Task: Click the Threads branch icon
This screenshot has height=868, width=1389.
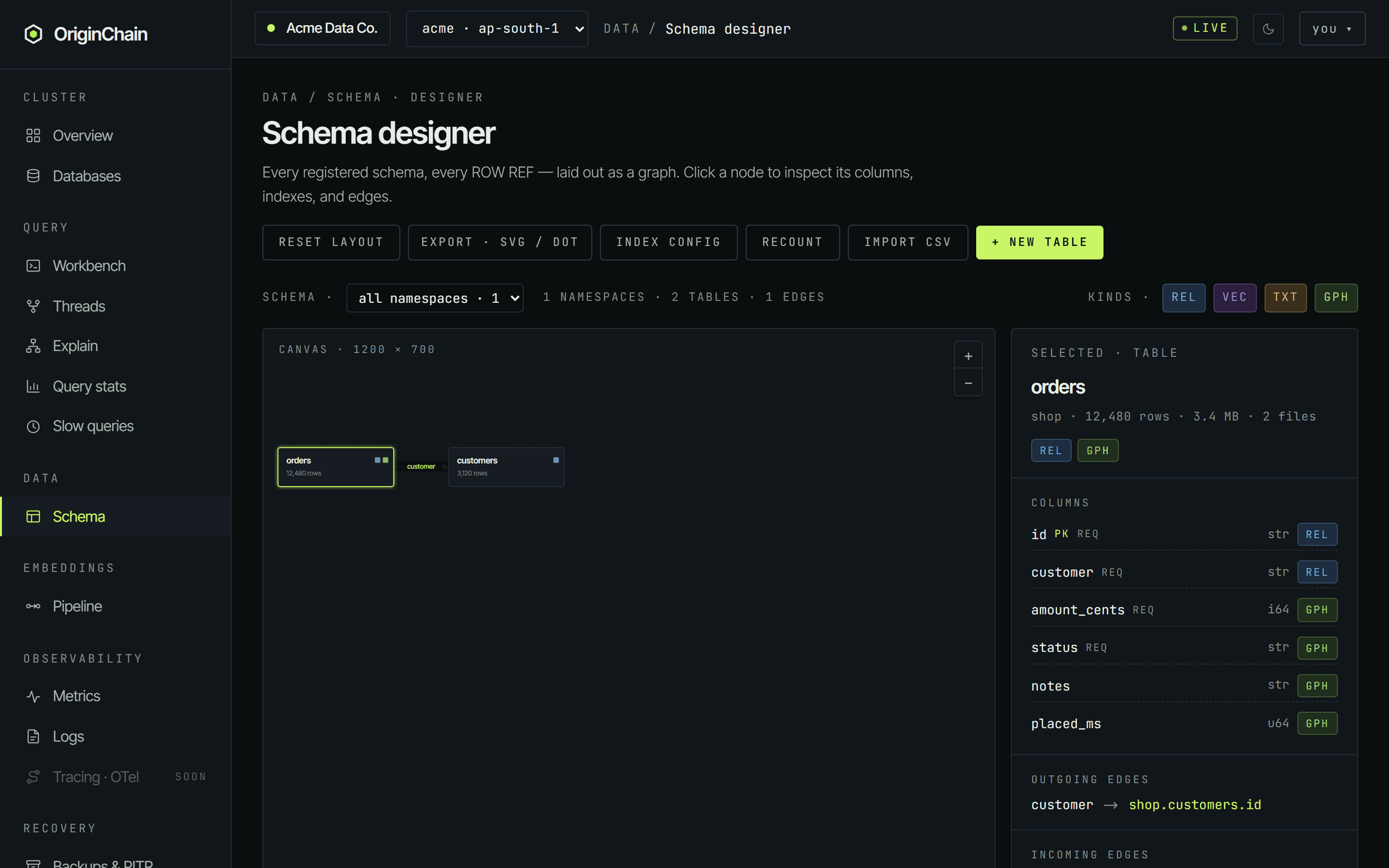Action: 33,306
